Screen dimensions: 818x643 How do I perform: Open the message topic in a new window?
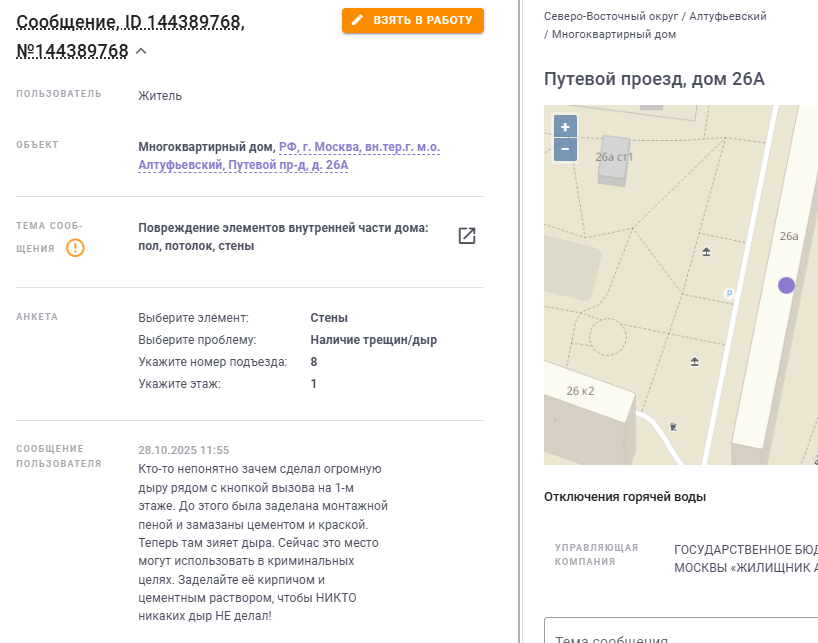(466, 236)
